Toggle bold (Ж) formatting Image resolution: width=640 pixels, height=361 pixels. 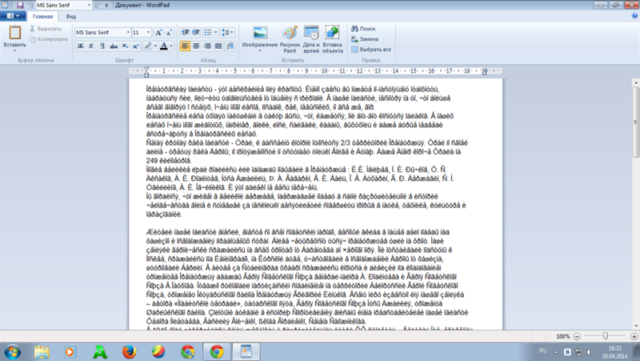[x=80, y=46]
